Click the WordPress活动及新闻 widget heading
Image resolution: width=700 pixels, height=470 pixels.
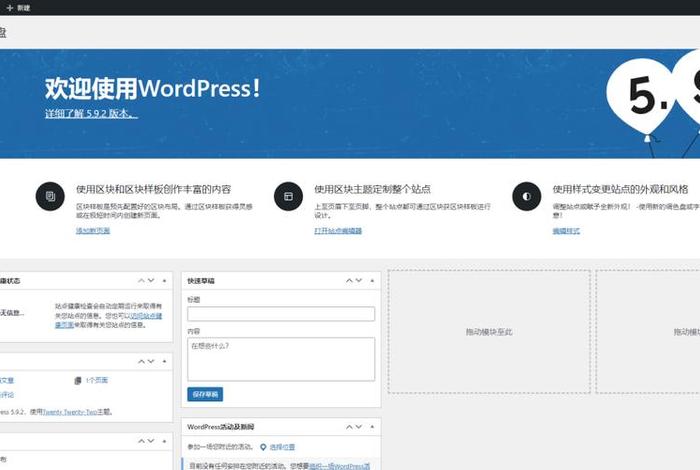221,427
